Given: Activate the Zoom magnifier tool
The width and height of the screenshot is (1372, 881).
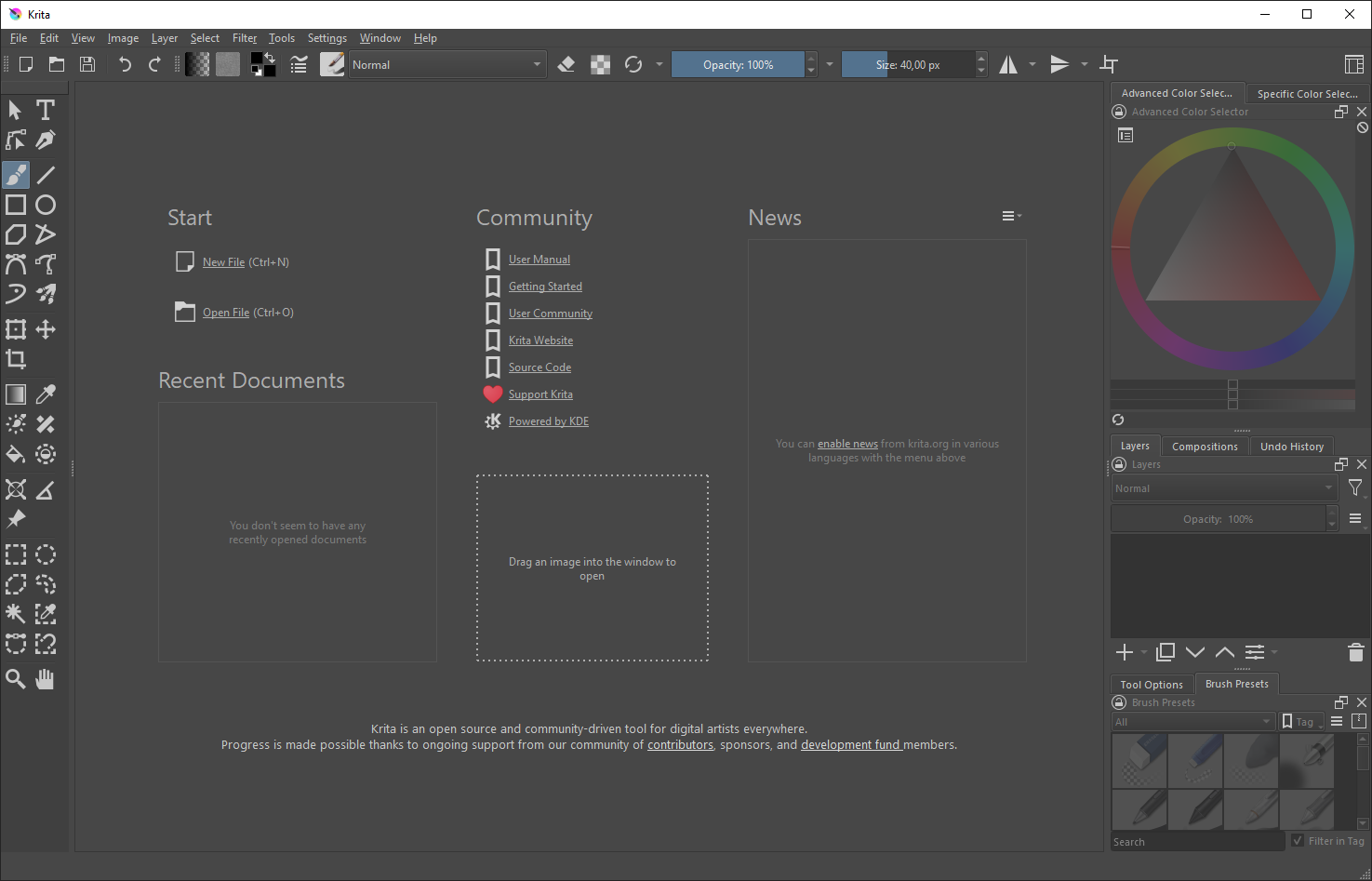Looking at the screenshot, I should (x=16, y=679).
